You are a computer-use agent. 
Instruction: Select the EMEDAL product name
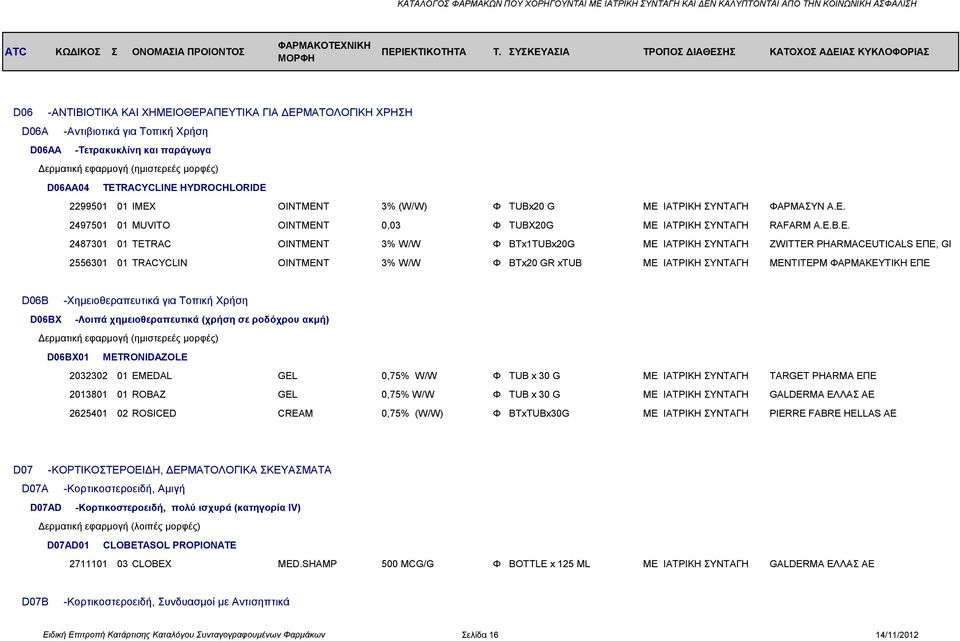pyautogui.click(x=152, y=376)
